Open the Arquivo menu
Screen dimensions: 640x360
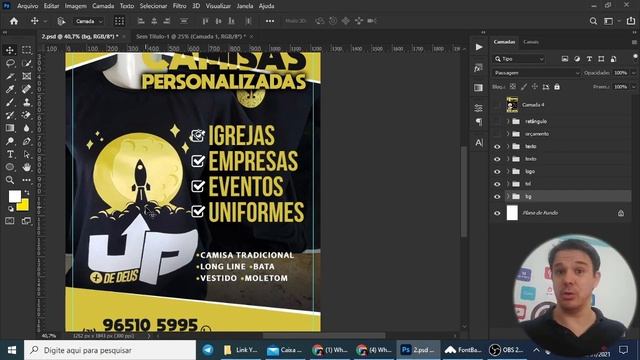27,6
